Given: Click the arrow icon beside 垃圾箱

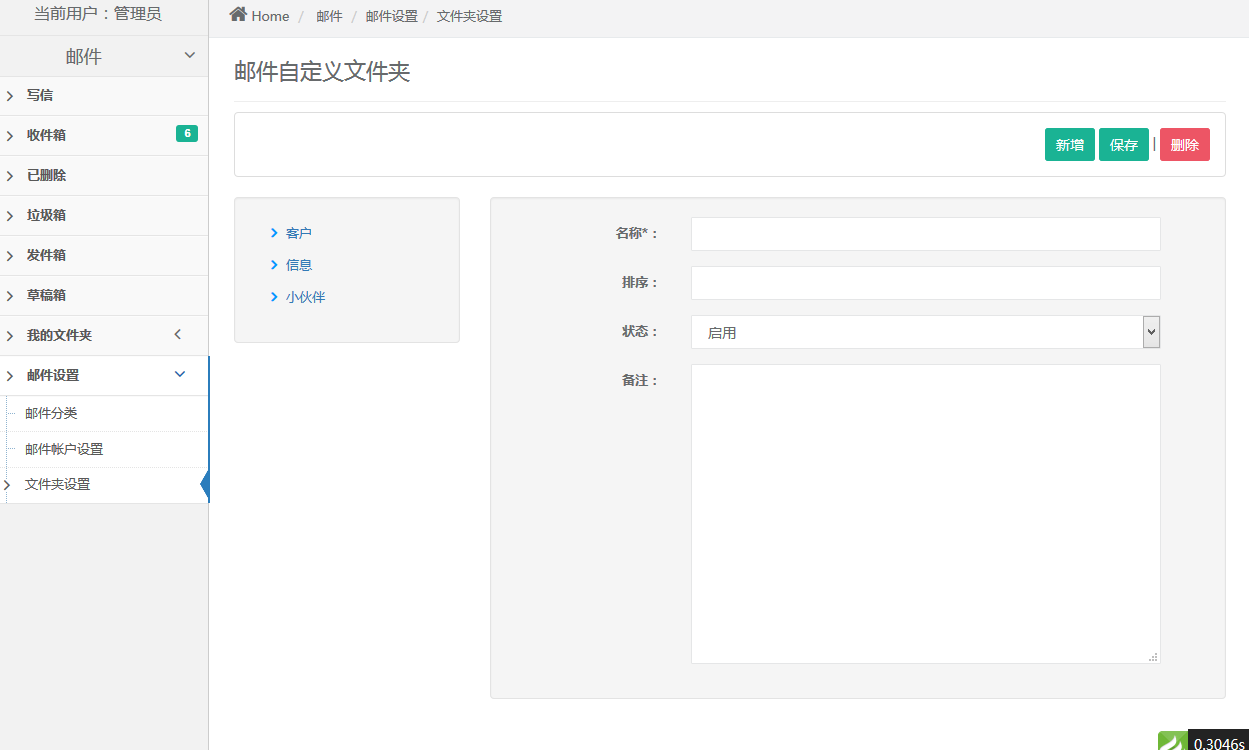Looking at the screenshot, I should (10, 216).
